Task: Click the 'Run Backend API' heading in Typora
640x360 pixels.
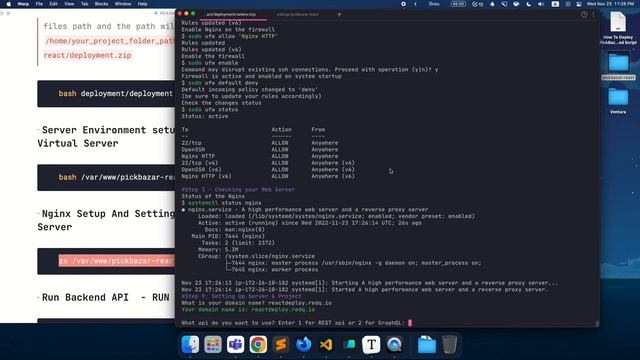Action: click(x=106, y=297)
